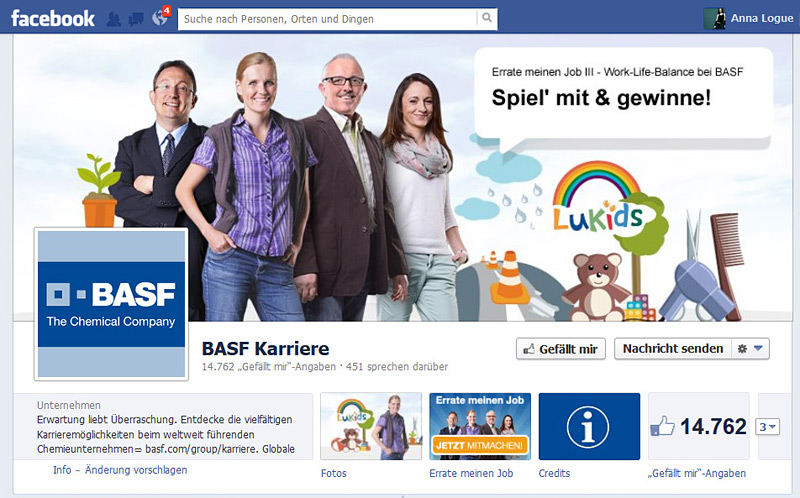Viewport: 800px width, 498px height.
Task: Click the search magnifier icon
Action: 487,18
